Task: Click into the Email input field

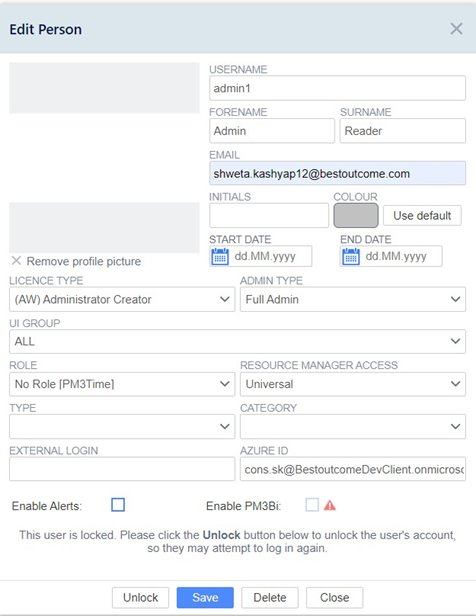Action: point(337,173)
